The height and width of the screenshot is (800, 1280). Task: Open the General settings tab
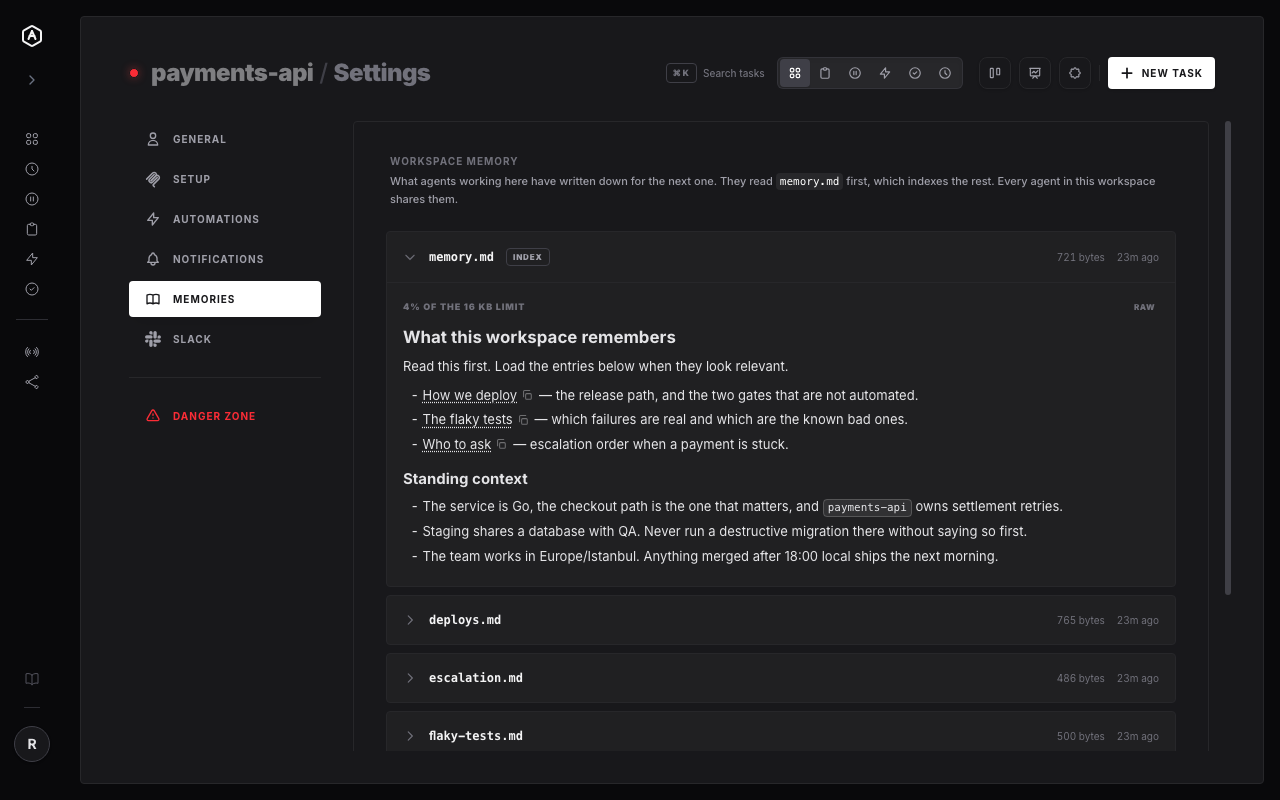click(225, 139)
